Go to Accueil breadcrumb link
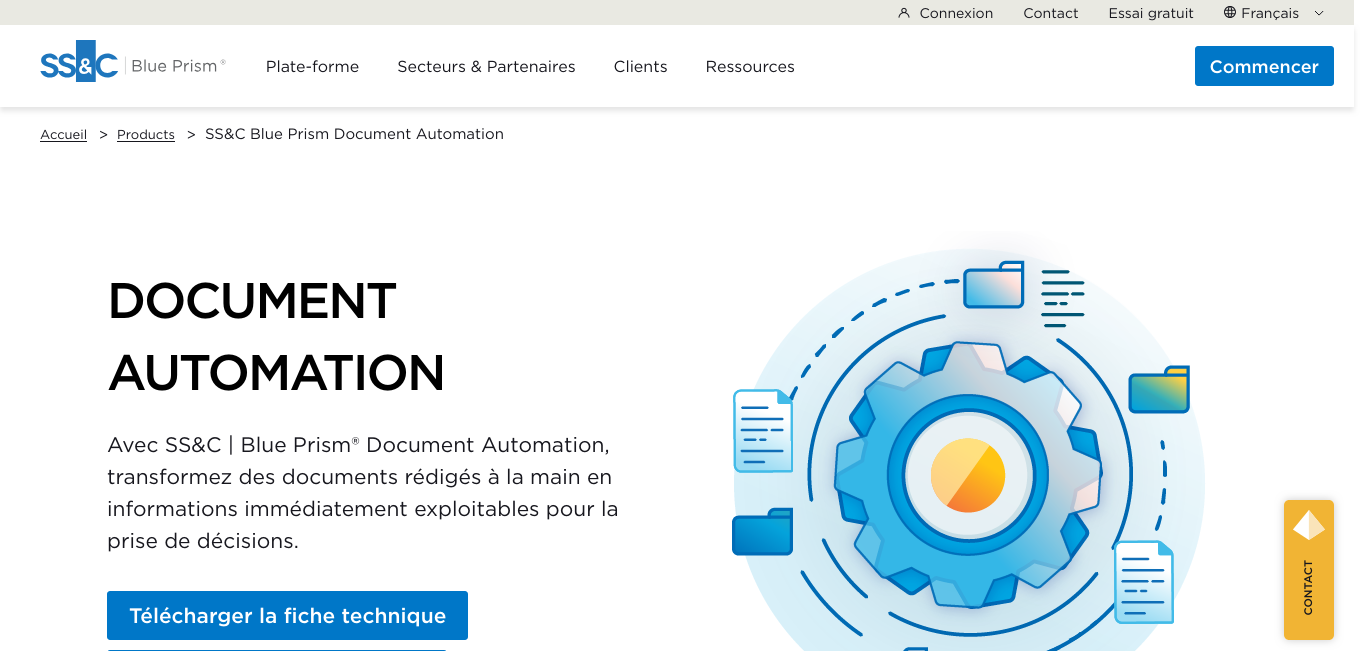 click(x=64, y=134)
